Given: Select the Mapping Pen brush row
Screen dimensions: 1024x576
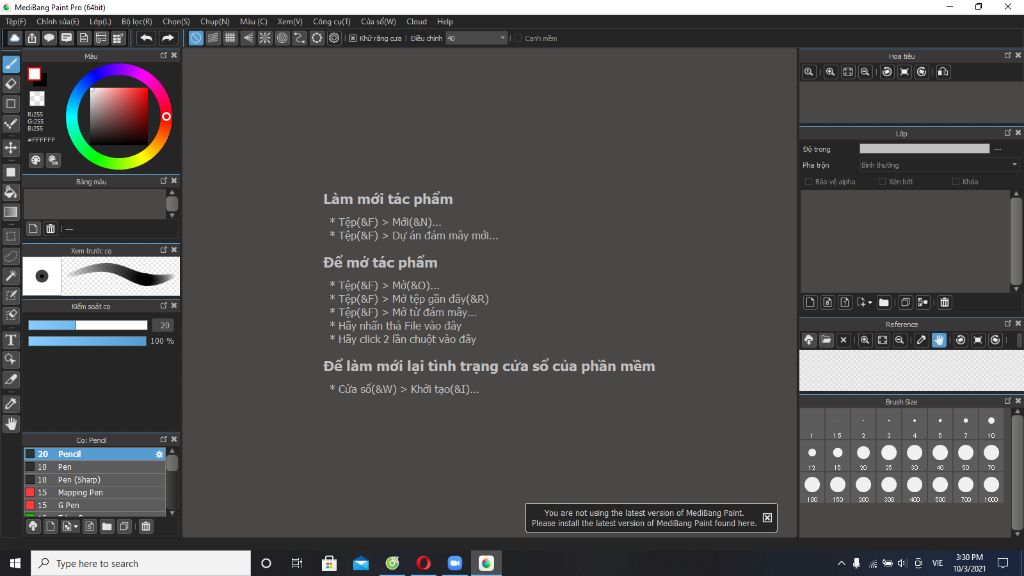Looking at the screenshot, I should pyautogui.click(x=95, y=492).
